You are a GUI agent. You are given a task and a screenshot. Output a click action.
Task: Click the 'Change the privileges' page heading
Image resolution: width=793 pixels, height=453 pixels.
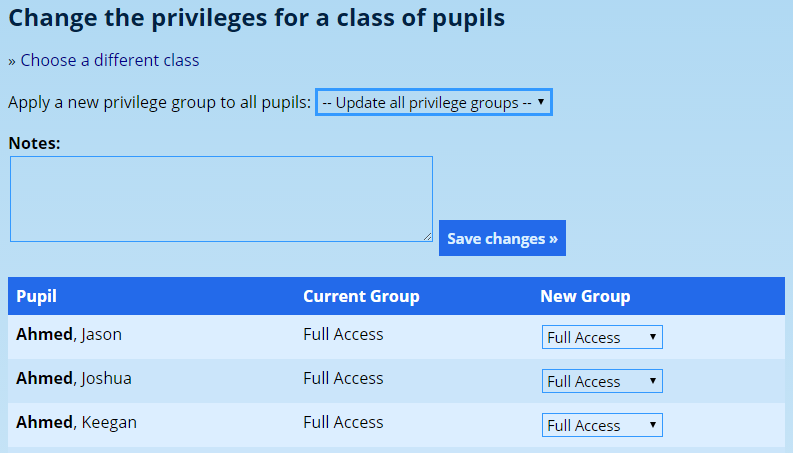[x=256, y=18]
